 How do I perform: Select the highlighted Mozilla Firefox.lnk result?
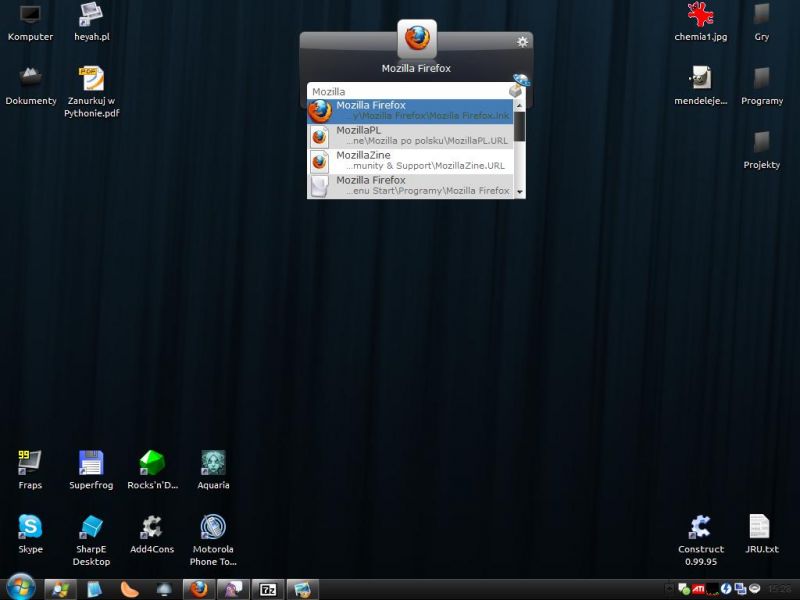[x=410, y=111]
